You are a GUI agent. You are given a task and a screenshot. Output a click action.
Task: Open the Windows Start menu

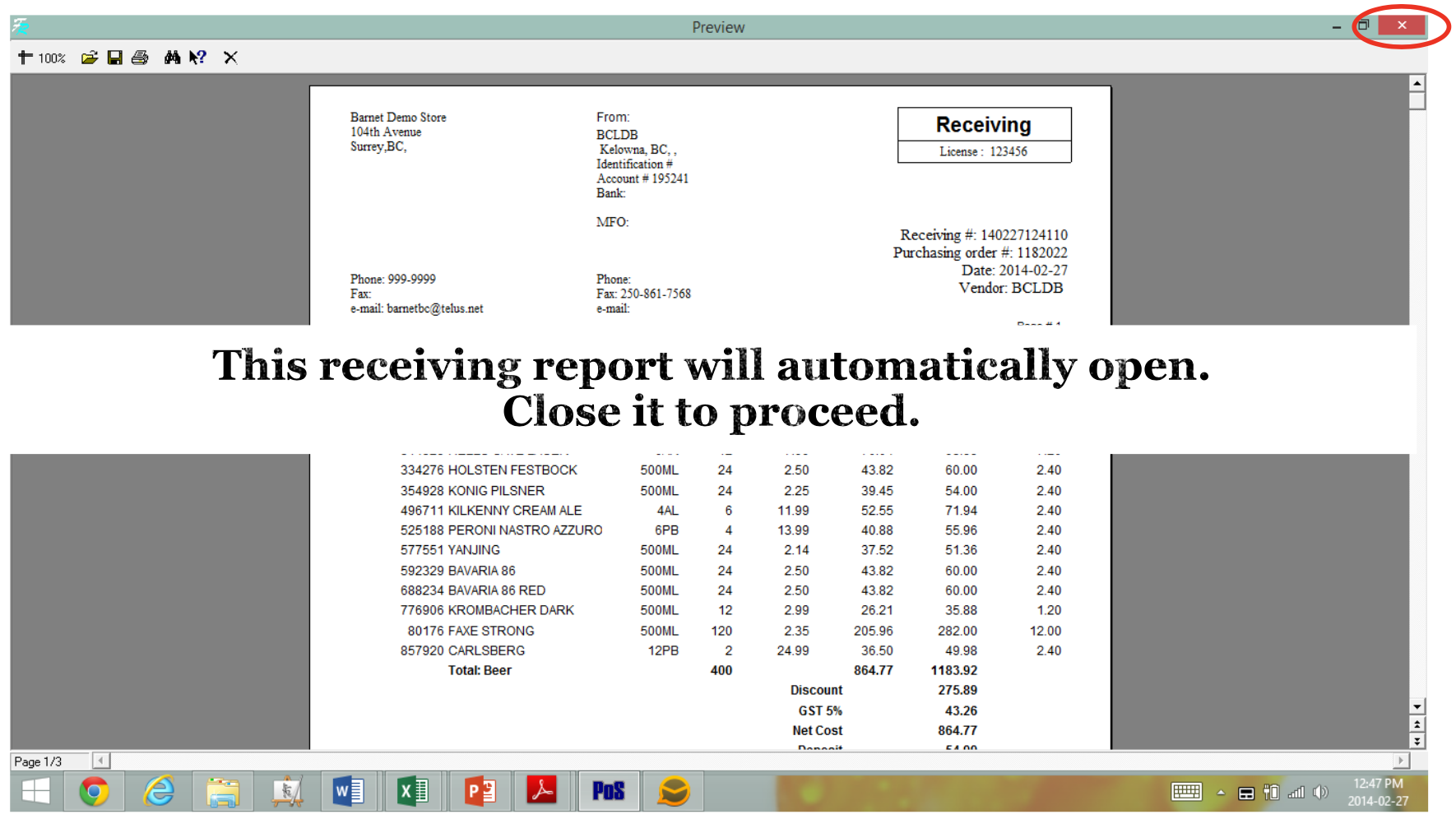[35, 792]
